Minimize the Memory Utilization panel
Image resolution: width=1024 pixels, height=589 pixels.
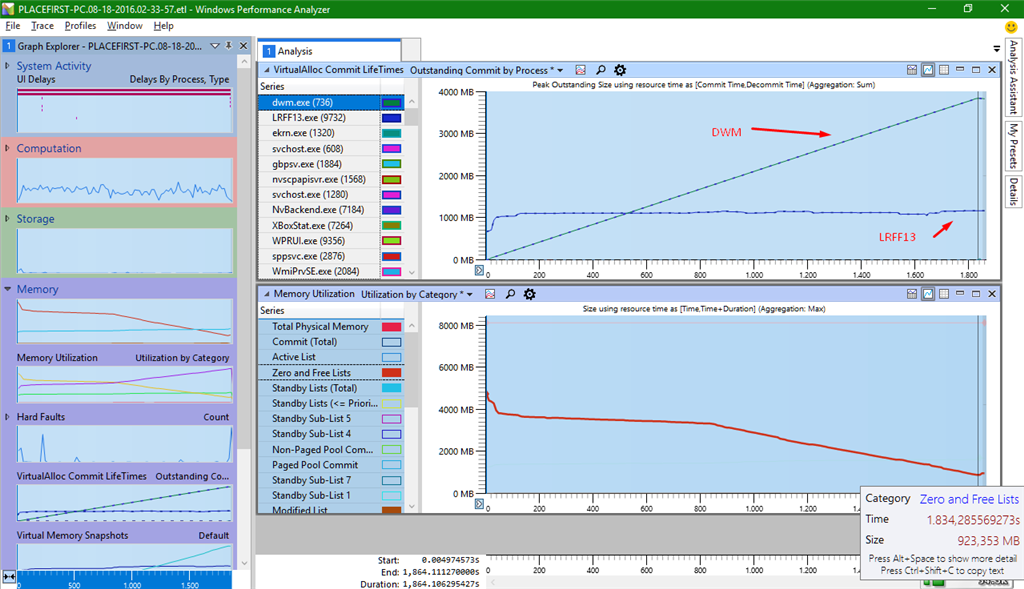tap(960, 294)
